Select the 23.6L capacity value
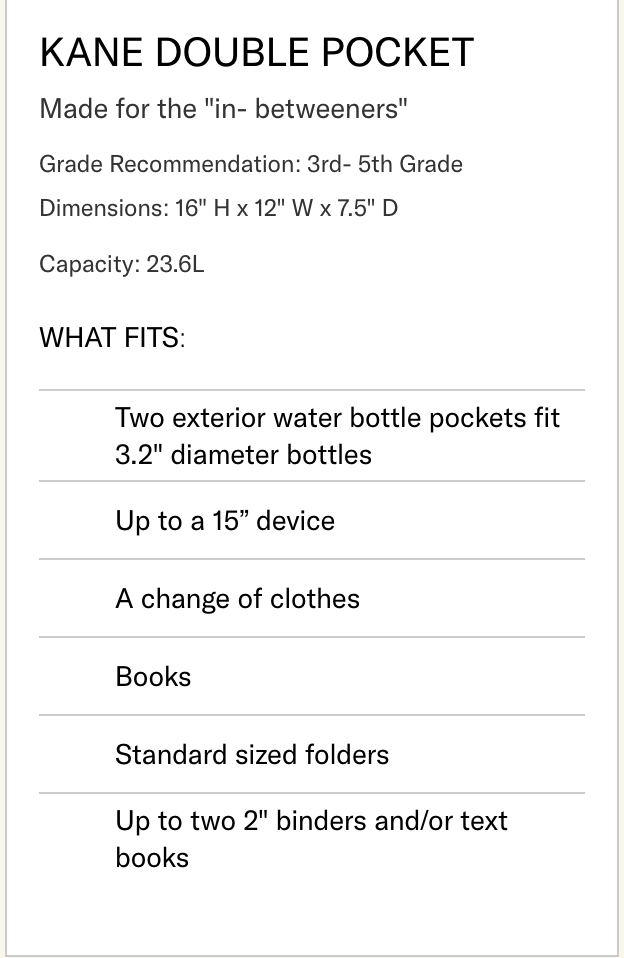 175,265
